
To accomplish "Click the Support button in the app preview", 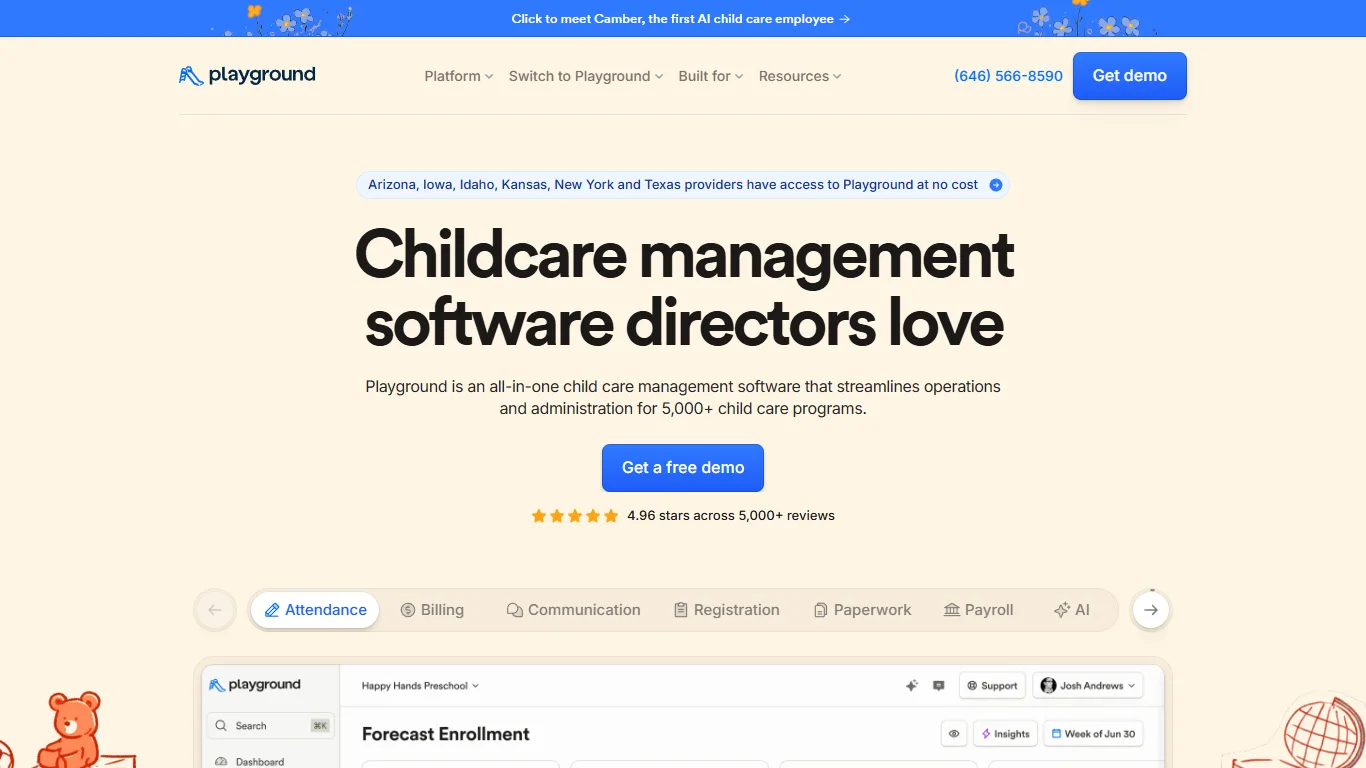I will 993,686.
